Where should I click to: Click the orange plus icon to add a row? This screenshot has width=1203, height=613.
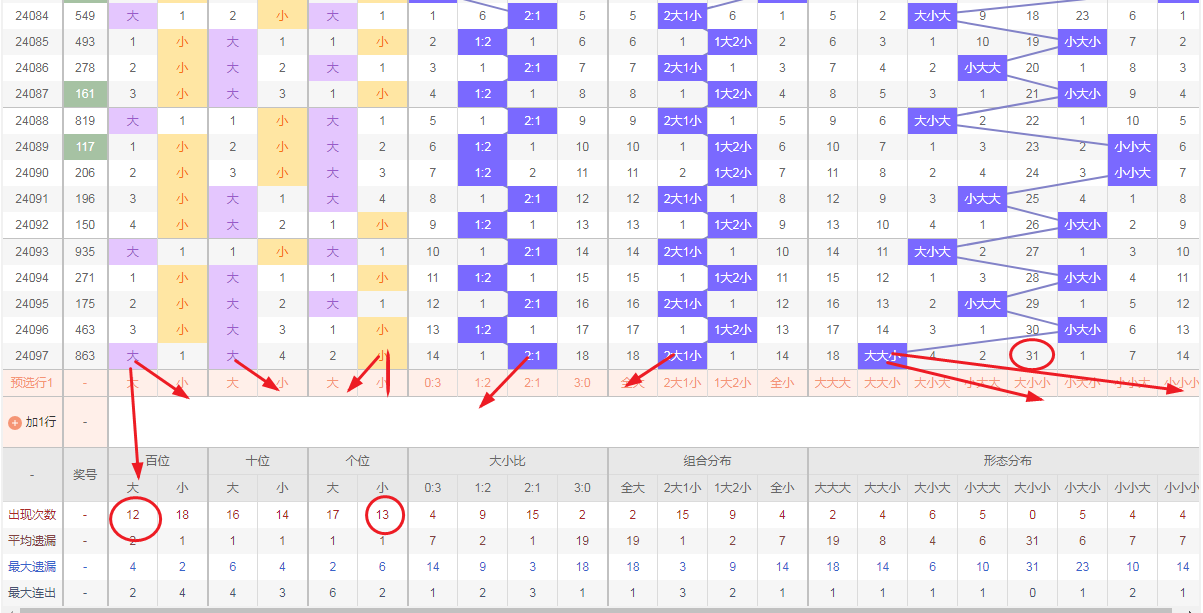pyautogui.click(x=14, y=422)
